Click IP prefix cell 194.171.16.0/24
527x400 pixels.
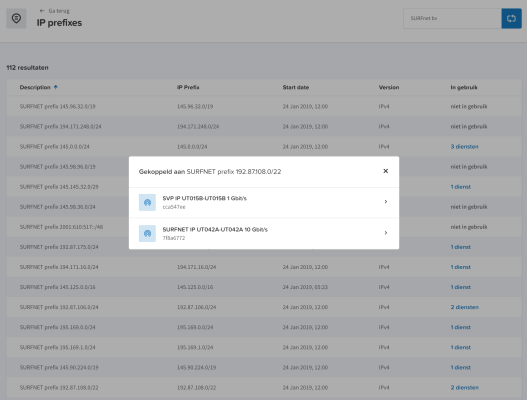197,267
